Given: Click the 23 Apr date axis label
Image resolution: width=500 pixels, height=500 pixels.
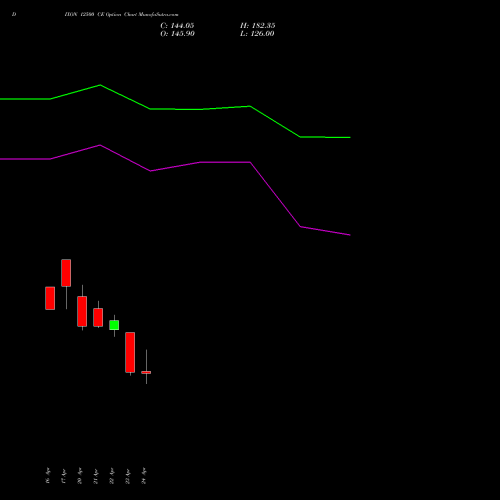Looking at the screenshot, I should [128, 476].
